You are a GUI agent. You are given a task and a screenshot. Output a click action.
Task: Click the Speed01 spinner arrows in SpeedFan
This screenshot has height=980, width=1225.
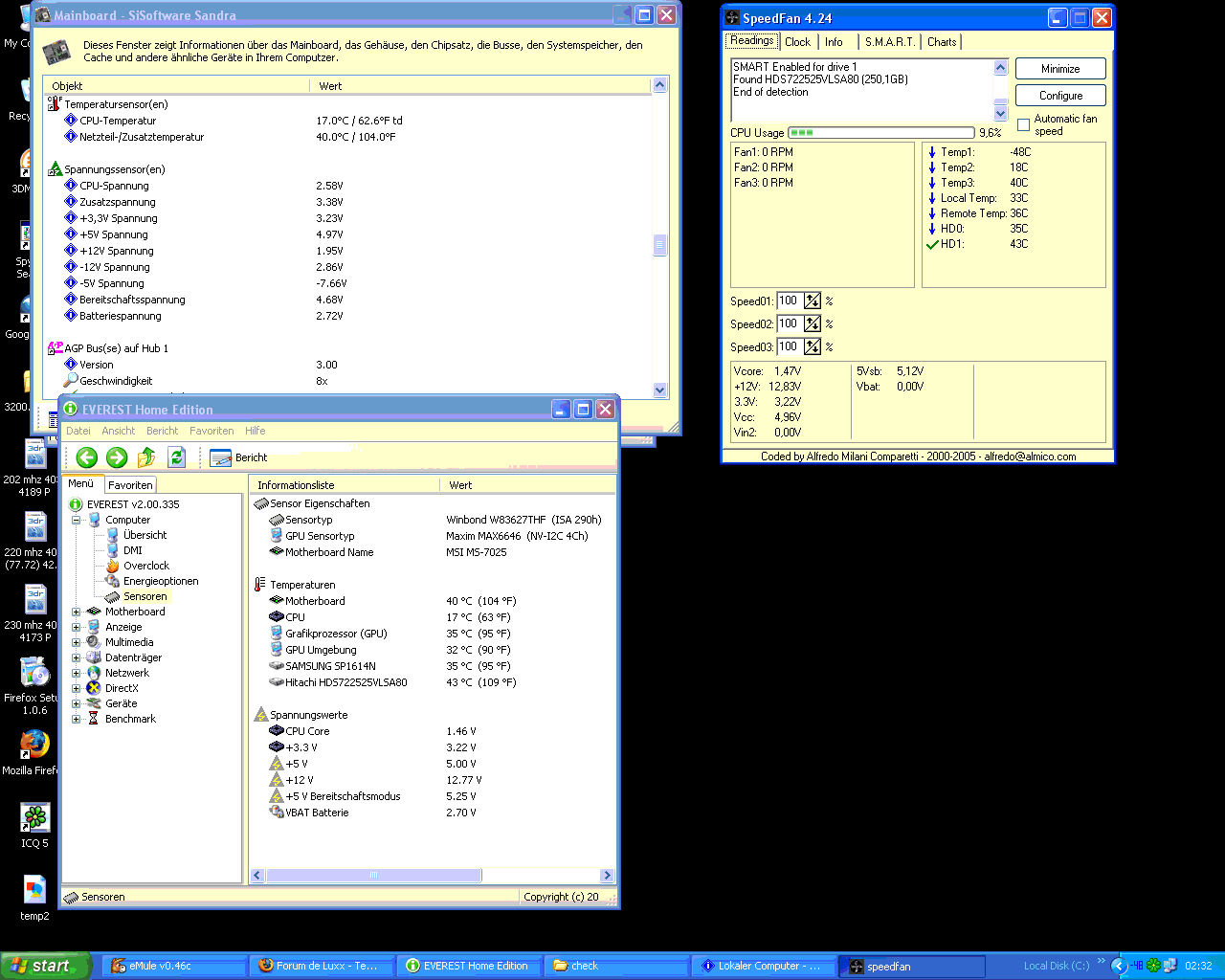coord(813,301)
